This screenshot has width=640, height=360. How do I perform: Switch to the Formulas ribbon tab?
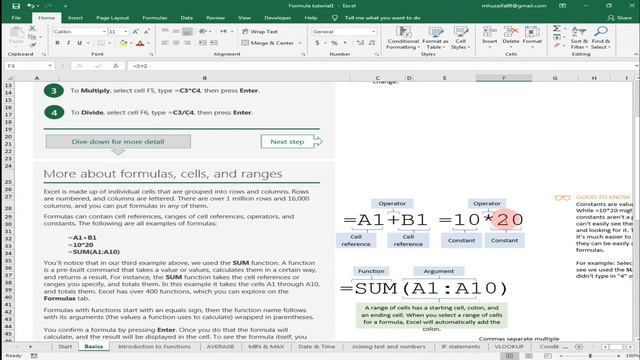click(x=155, y=18)
